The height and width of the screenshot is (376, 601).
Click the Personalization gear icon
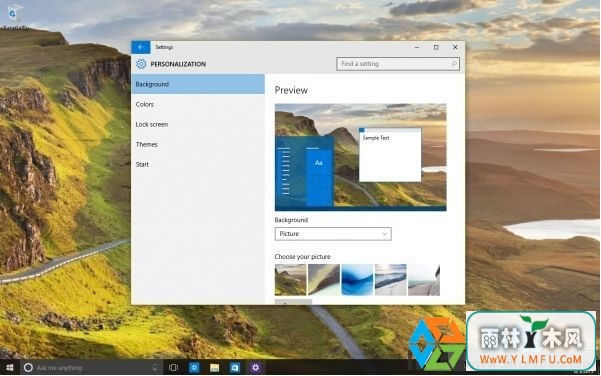click(x=141, y=64)
